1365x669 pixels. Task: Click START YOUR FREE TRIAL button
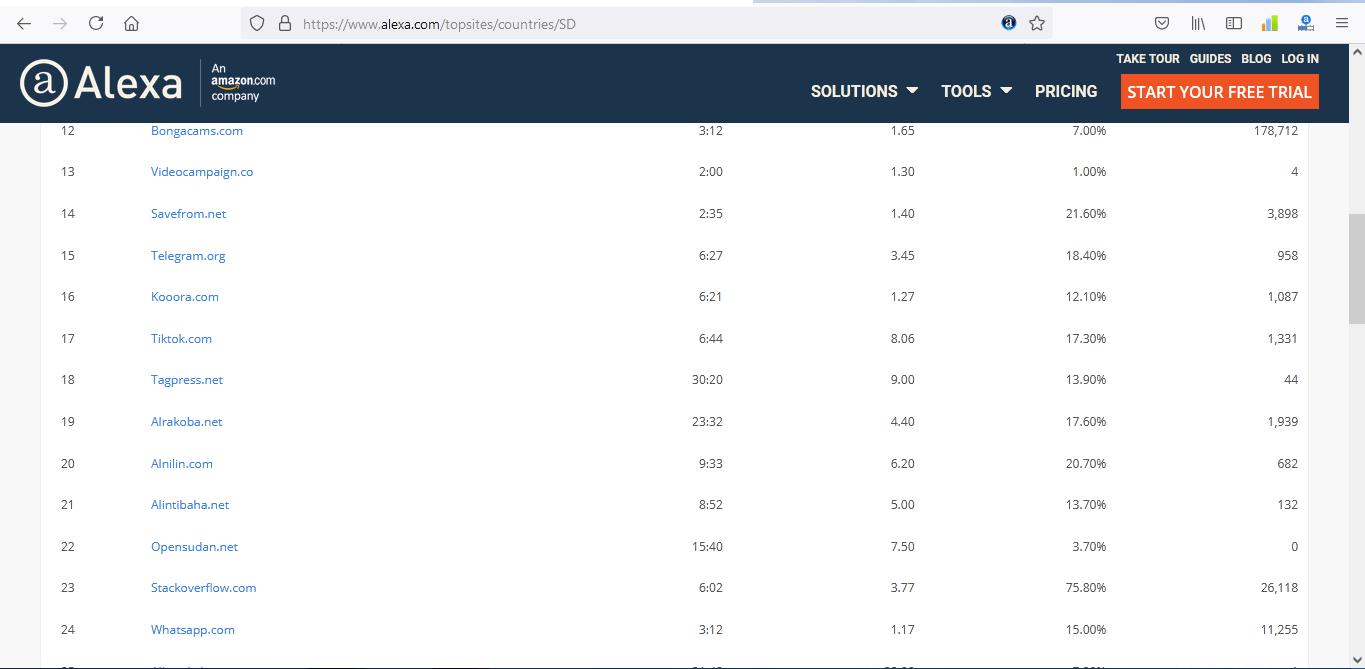pyautogui.click(x=1219, y=92)
